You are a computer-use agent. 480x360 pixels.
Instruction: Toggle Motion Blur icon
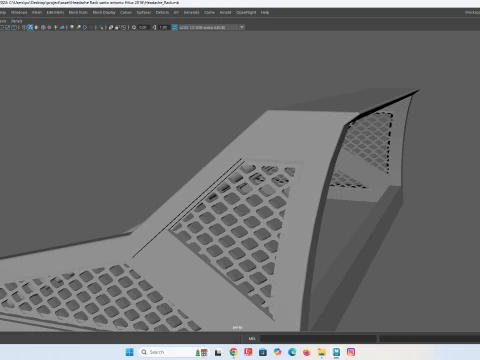[x=78, y=27]
